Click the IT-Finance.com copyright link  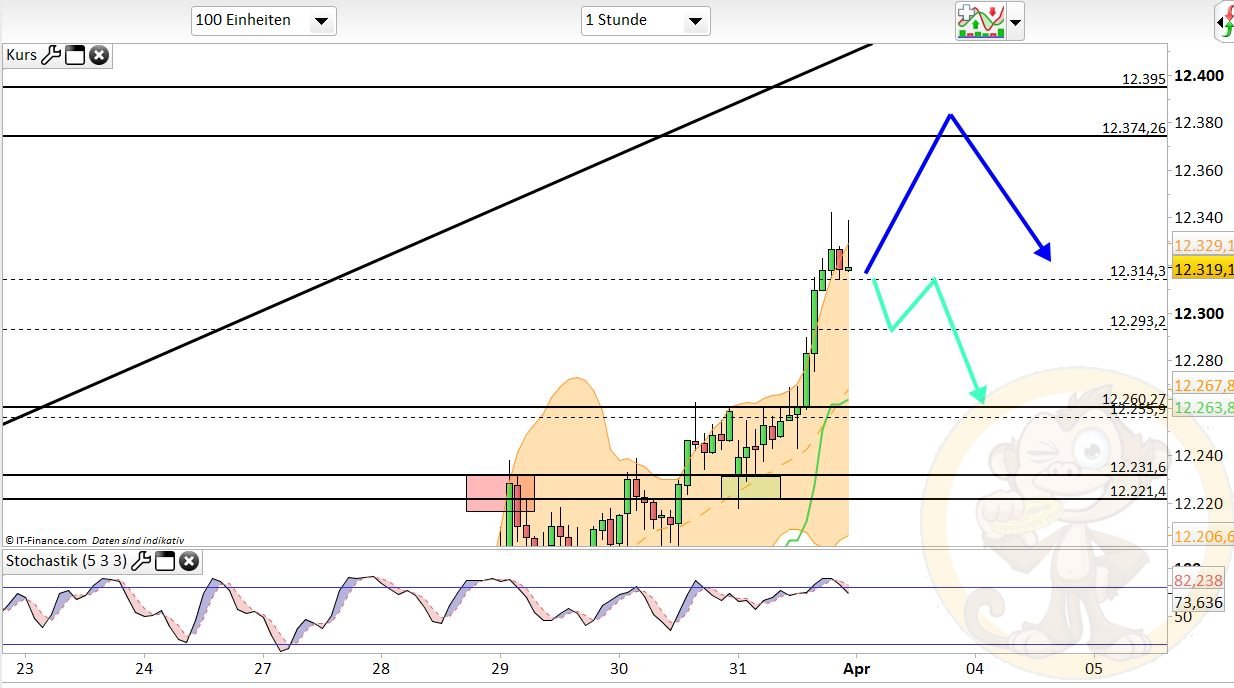[x=48, y=539]
